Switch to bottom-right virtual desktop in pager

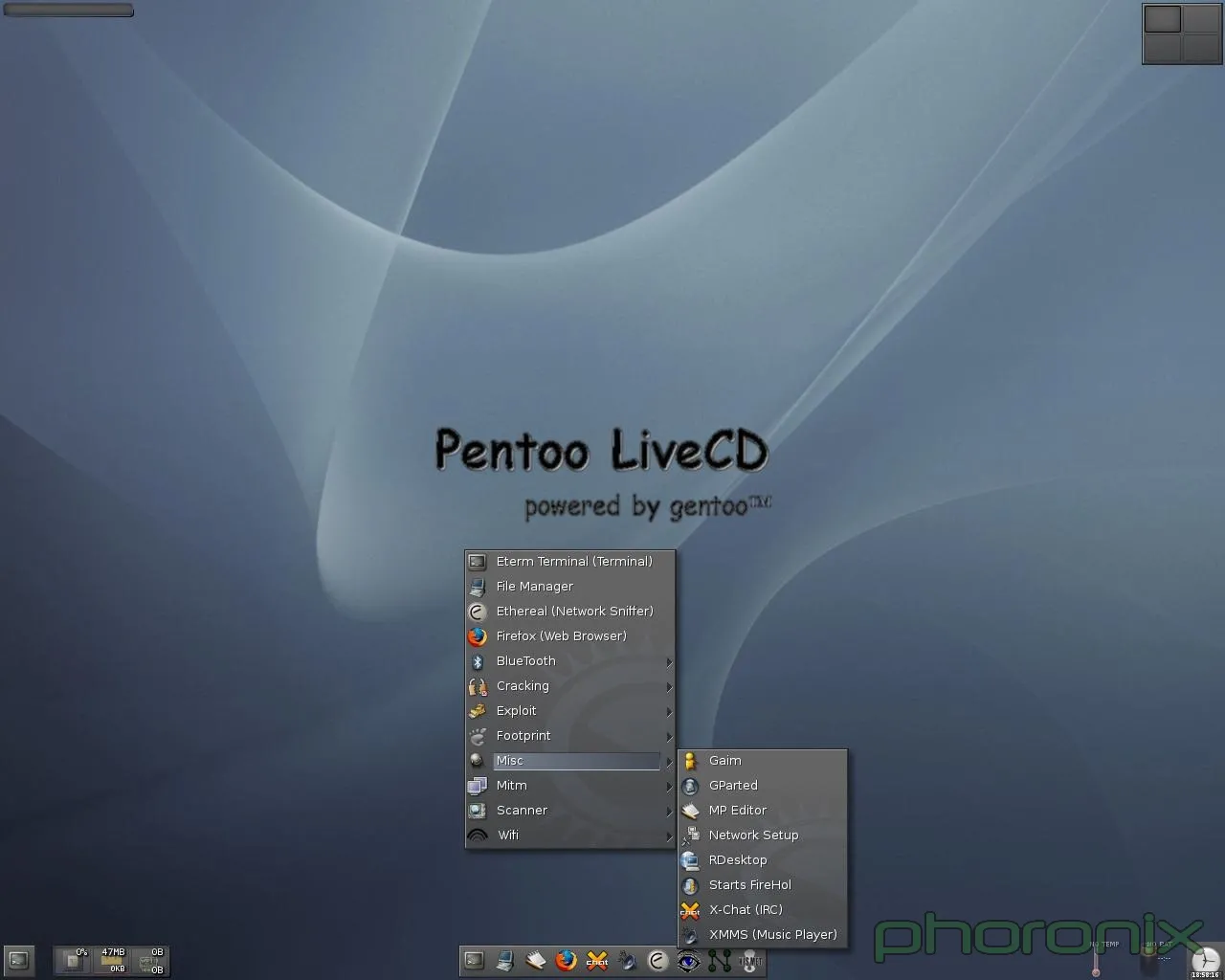pyautogui.click(x=1201, y=48)
